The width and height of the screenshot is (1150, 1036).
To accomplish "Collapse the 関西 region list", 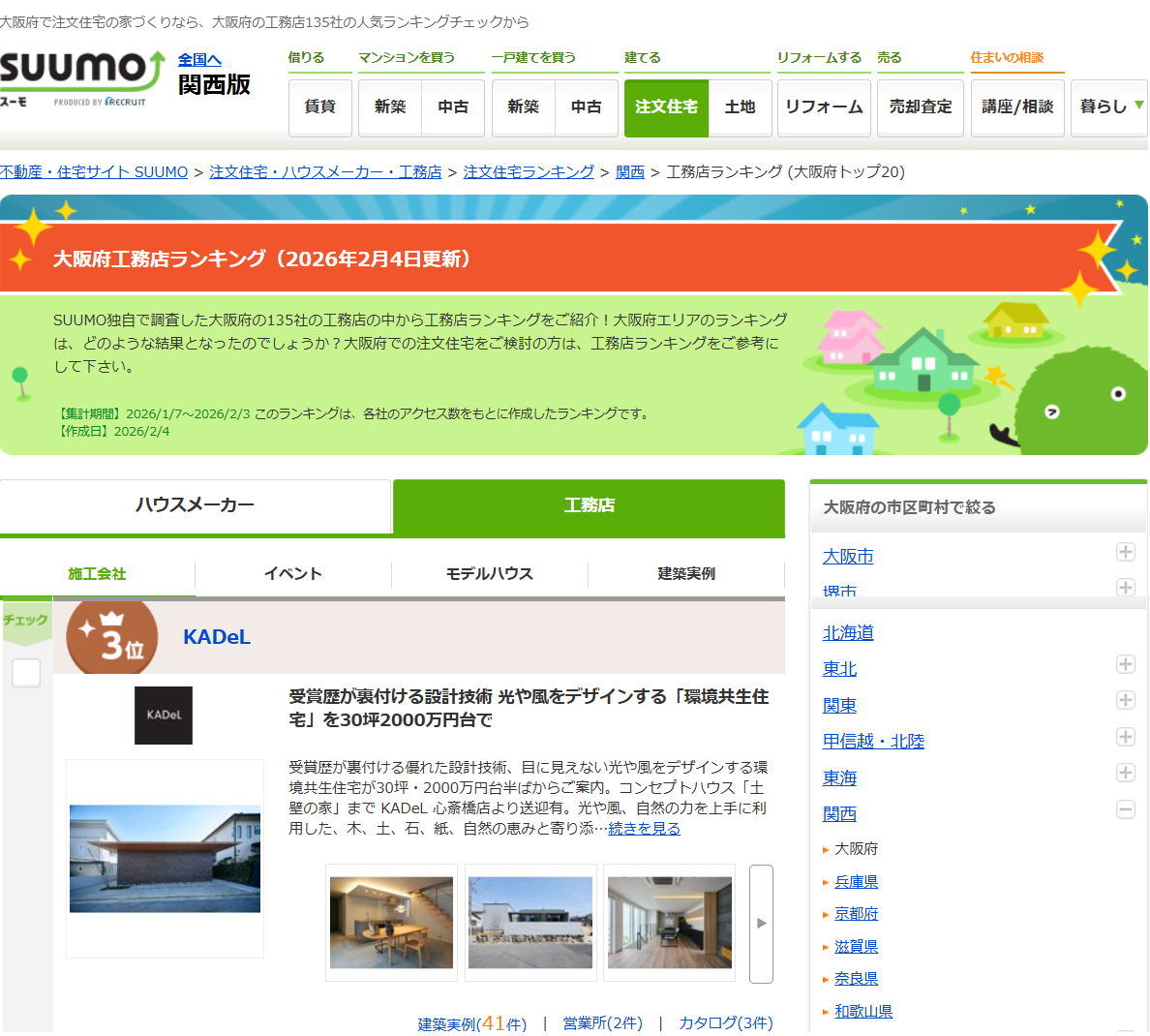I will [x=1125, y=808].
